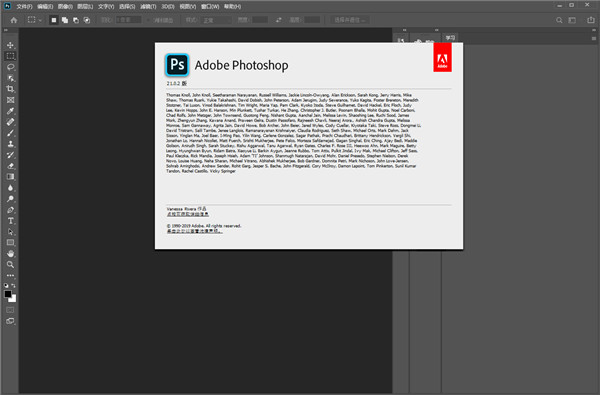
Task: Enable Intersect with selection mode
Action: (87, 20)
